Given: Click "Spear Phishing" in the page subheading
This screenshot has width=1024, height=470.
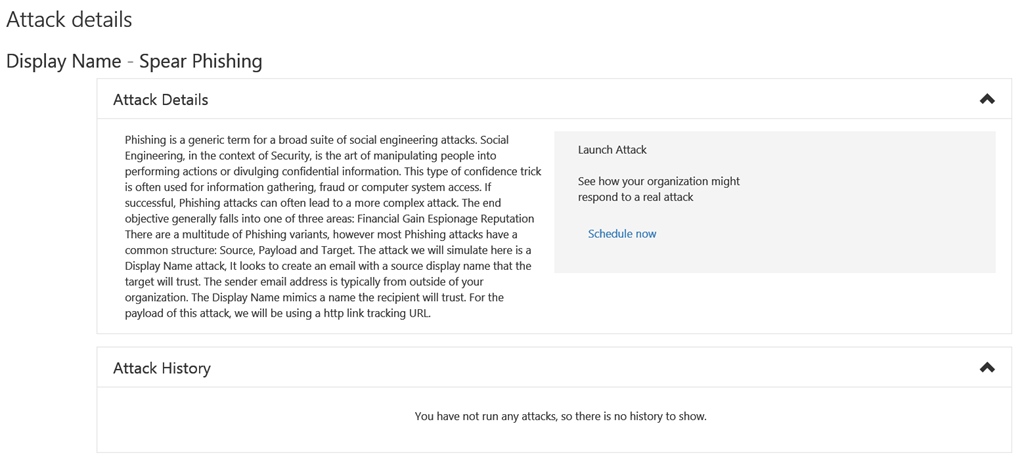Looking at the screenshot, I should tap(200, 61).
